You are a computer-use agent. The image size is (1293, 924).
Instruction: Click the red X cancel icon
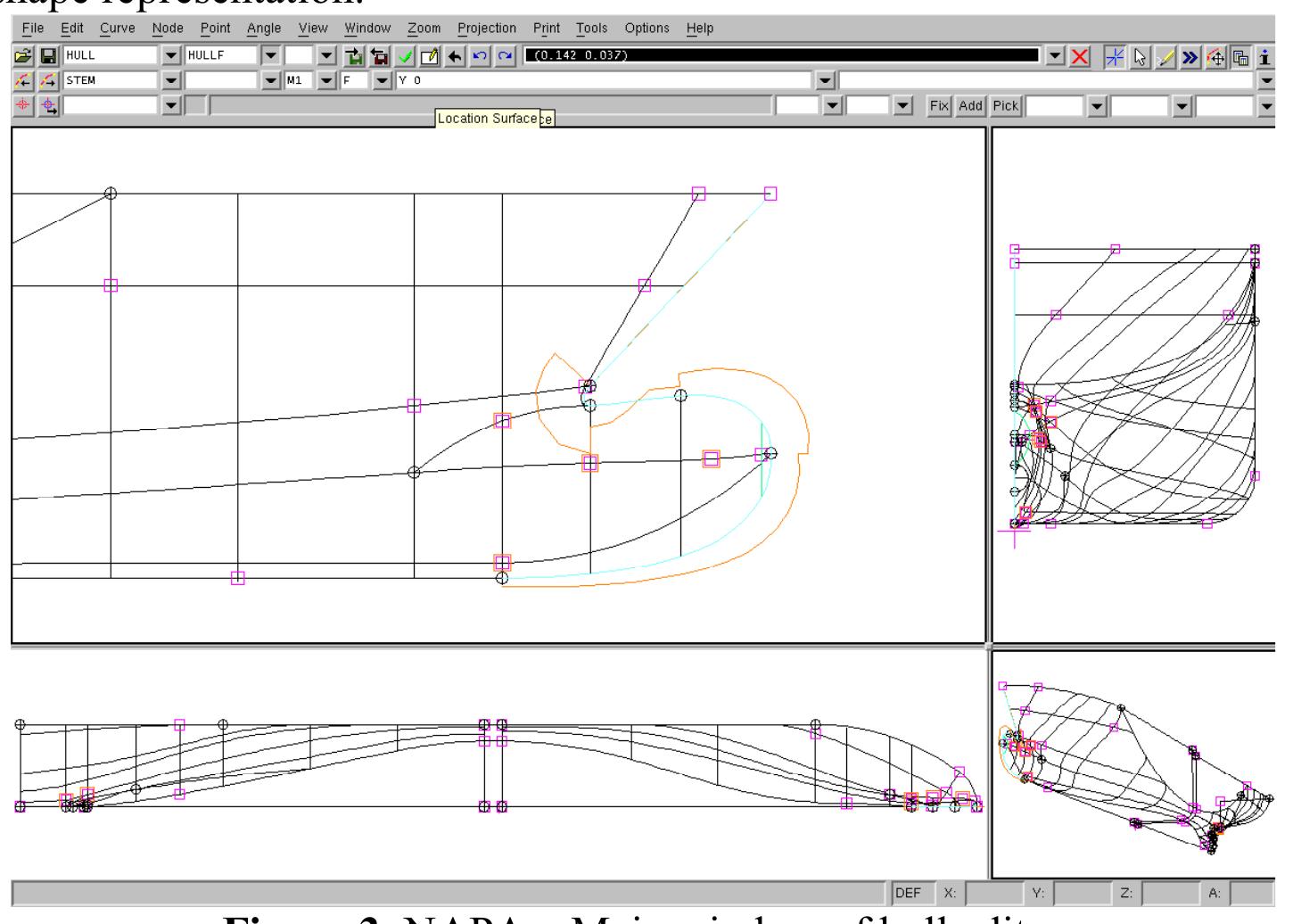[1080, 56]
